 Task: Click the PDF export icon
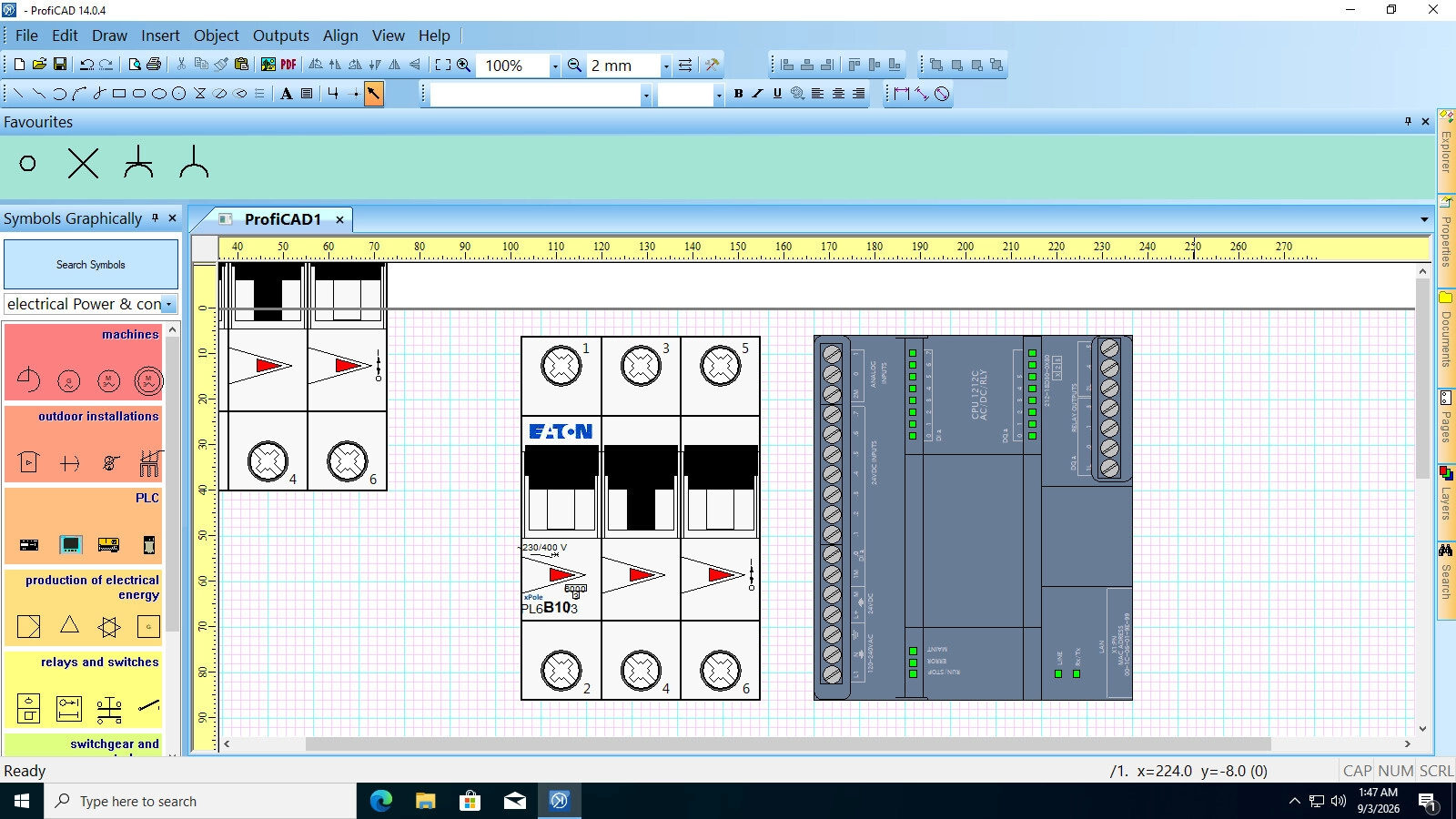(288, 65)
